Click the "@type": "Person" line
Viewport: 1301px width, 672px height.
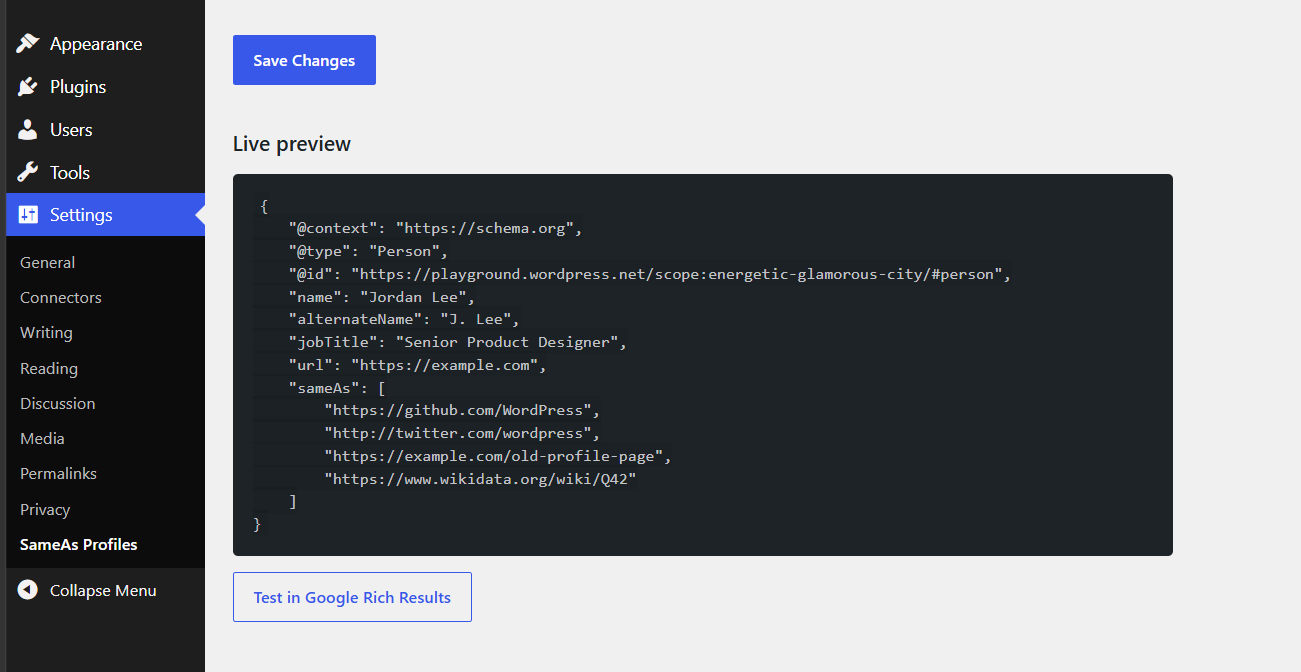point(368,251)
